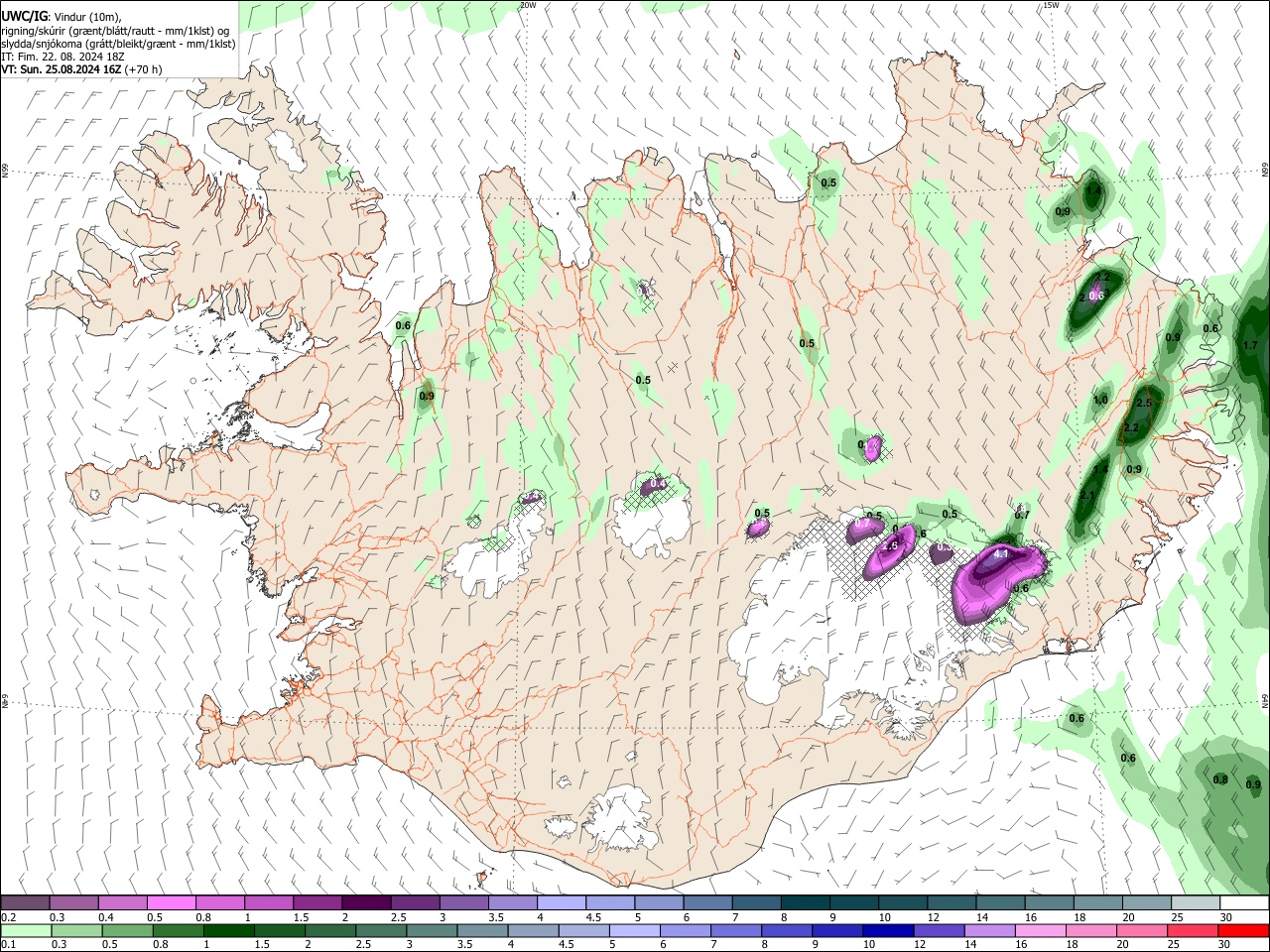Click the darkest green swatch labeled 1, lower legend
The image size is (1270, 952).
pos(229,931)
